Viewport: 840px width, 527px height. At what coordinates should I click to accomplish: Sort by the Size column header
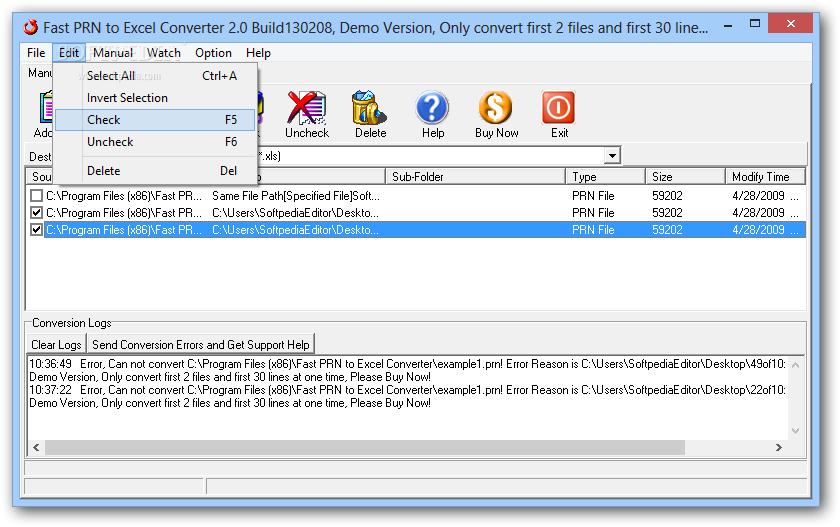[x=685, y=177]
